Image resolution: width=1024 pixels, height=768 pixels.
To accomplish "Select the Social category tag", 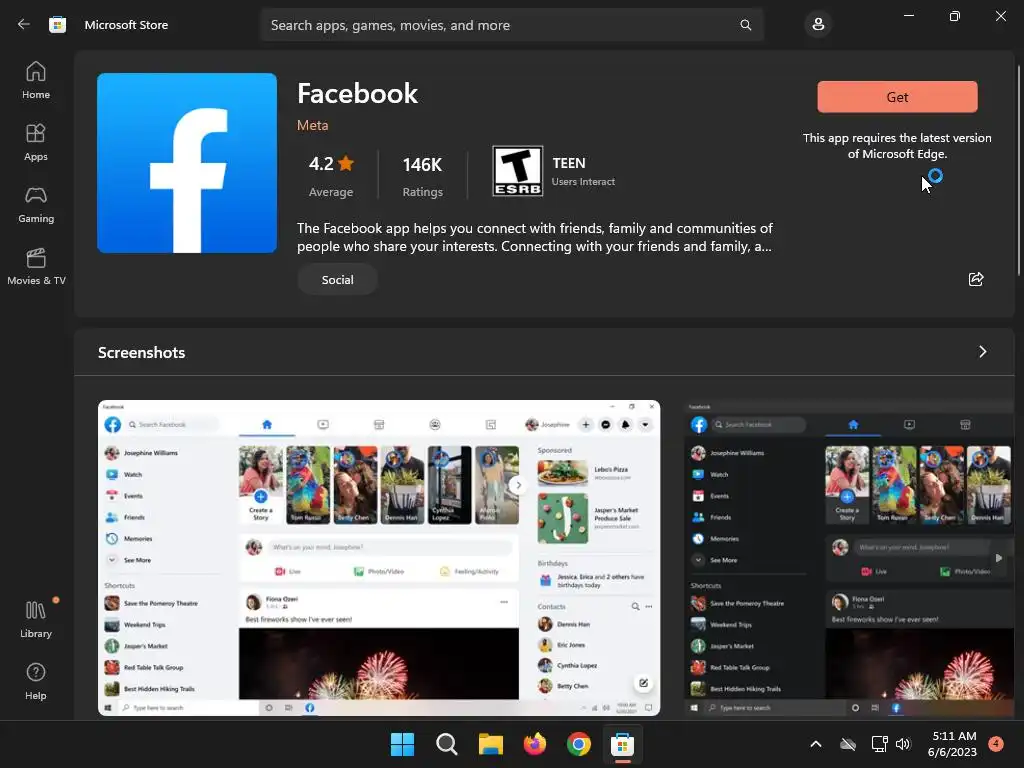I will [337, 280].
